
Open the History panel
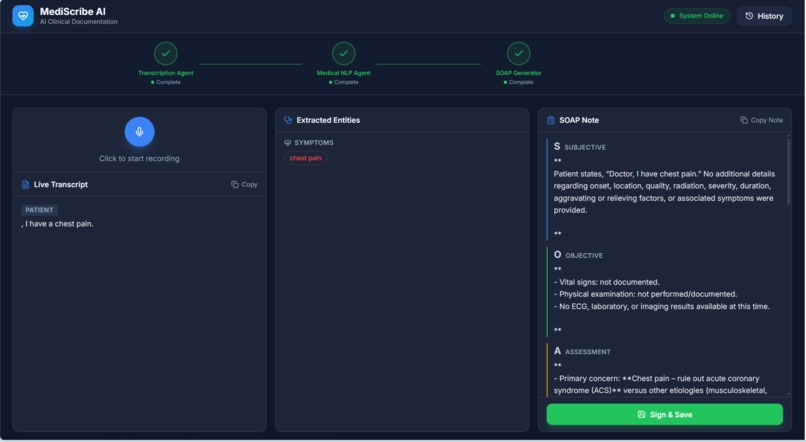[764, 16]
